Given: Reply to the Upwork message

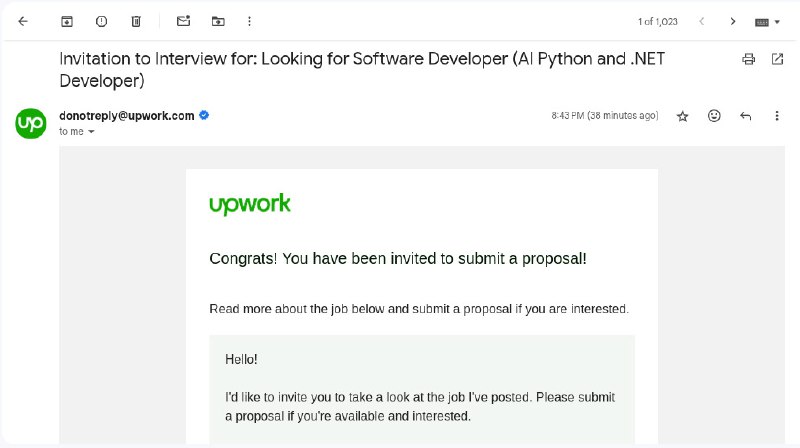Looking at the screenshot, I should pyautogui.click(x=745, y=116).
